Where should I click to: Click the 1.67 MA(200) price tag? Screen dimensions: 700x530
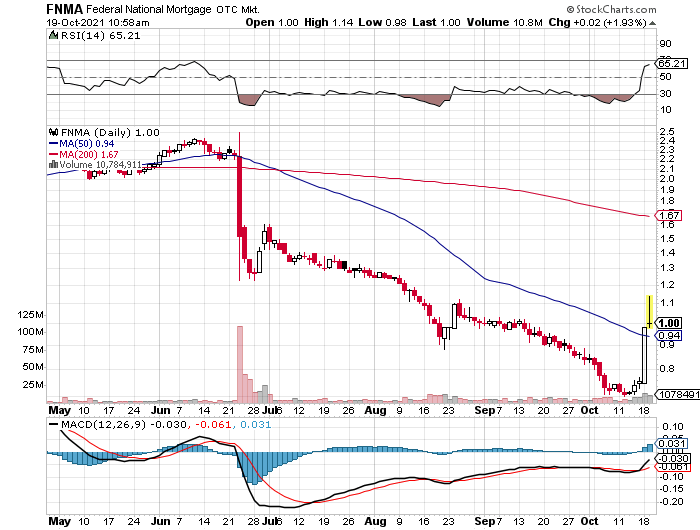[669, 216]
